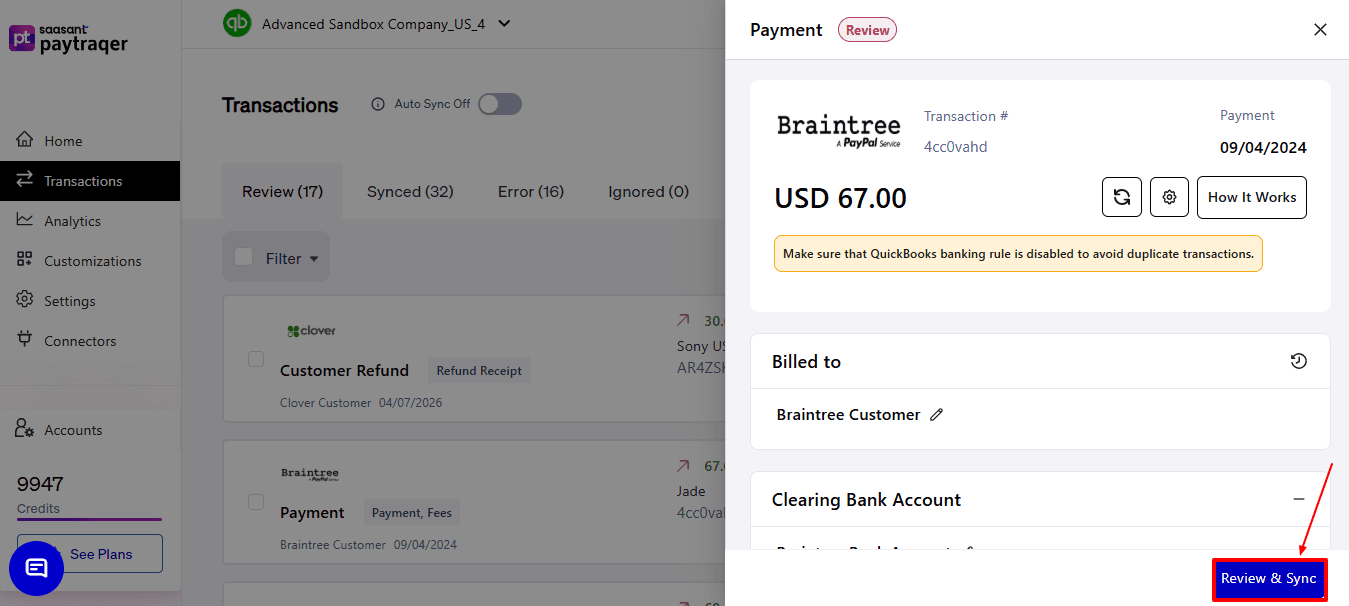Collapse the Clearing Bank Account section

click(1298, 498)
